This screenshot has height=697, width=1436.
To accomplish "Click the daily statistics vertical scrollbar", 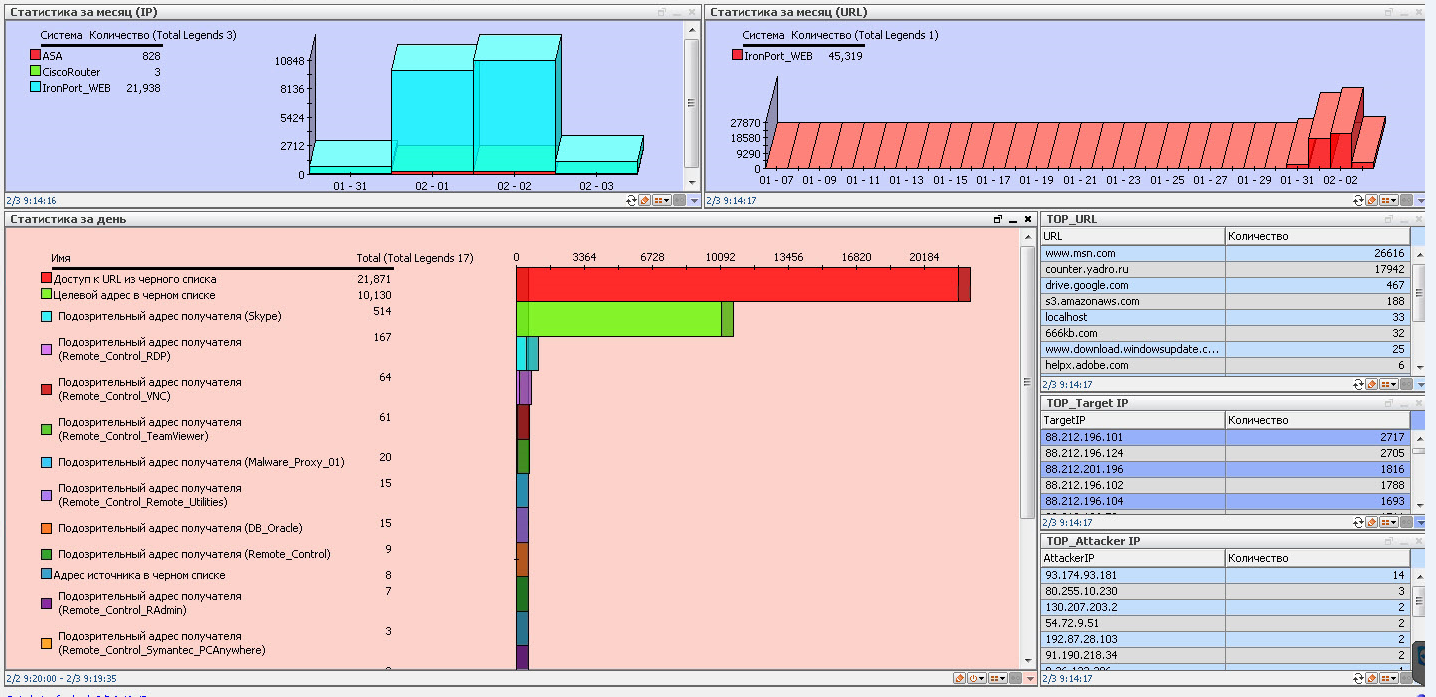I will click(x=1027, y=450).
